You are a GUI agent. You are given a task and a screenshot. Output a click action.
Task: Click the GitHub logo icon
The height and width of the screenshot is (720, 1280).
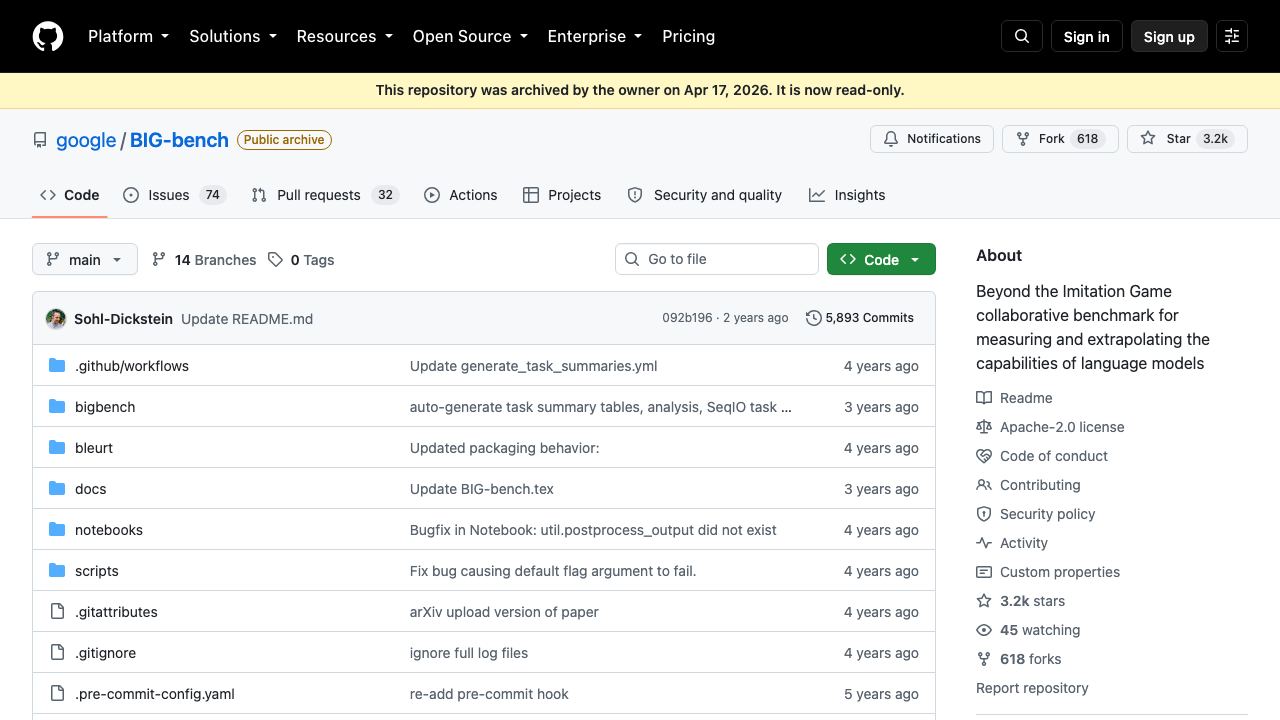[48, 36]
